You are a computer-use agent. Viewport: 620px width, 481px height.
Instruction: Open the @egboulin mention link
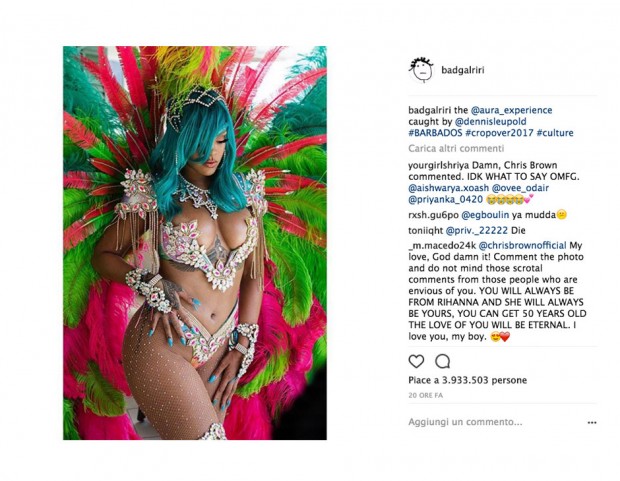[485, 215]
